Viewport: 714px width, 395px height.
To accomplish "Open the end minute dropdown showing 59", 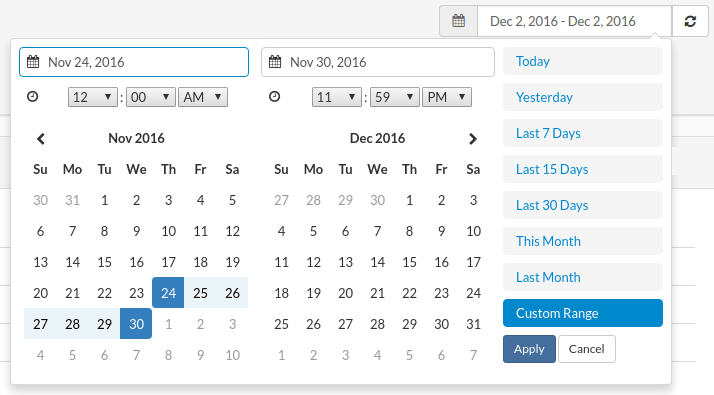I will (394, 97).
